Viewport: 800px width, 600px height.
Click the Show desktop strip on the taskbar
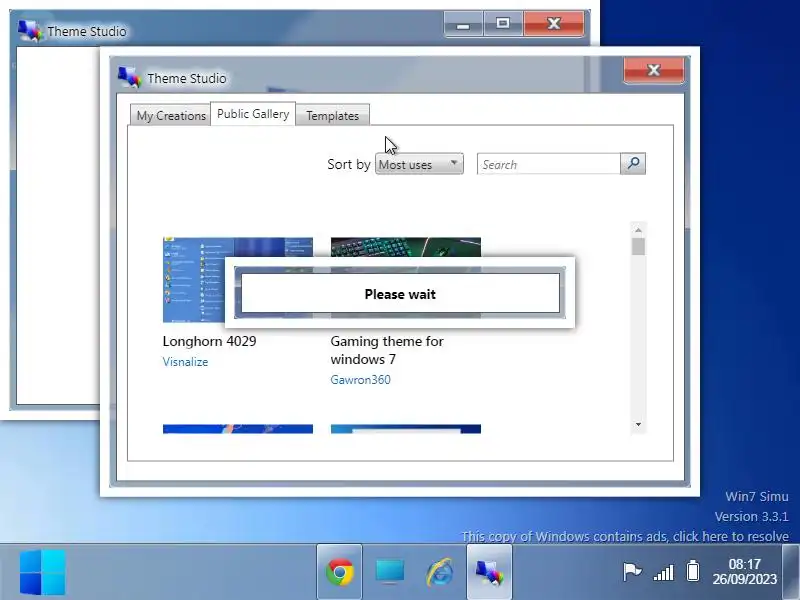(791, 572)
